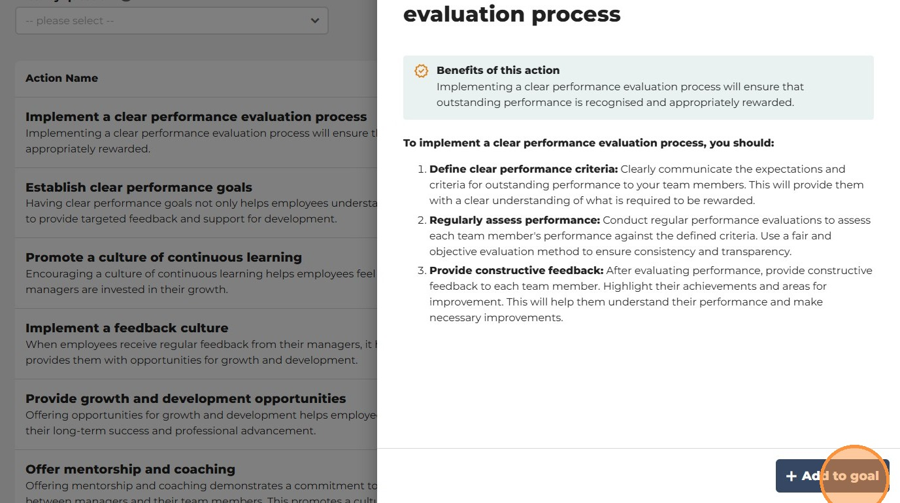The height and width of the screenshot is (503, 900).
Task: Click the 'To implement a clear performance' subheading
Action: coord(588,143)
